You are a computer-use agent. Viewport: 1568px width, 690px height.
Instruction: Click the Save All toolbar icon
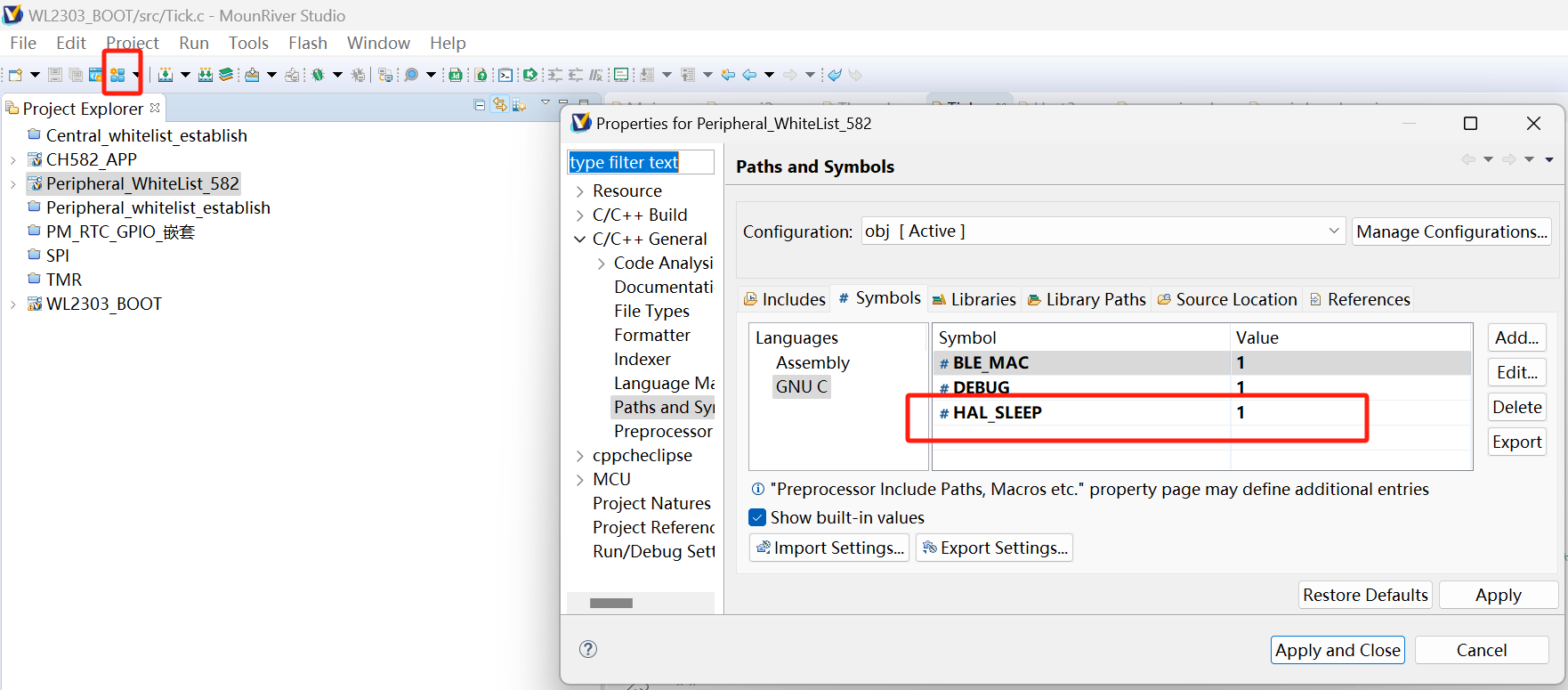[75, 75]
